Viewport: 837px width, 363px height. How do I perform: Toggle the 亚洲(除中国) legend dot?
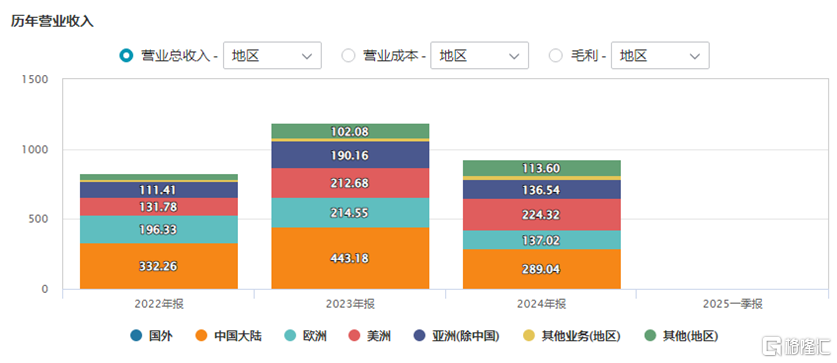point(420,336)
